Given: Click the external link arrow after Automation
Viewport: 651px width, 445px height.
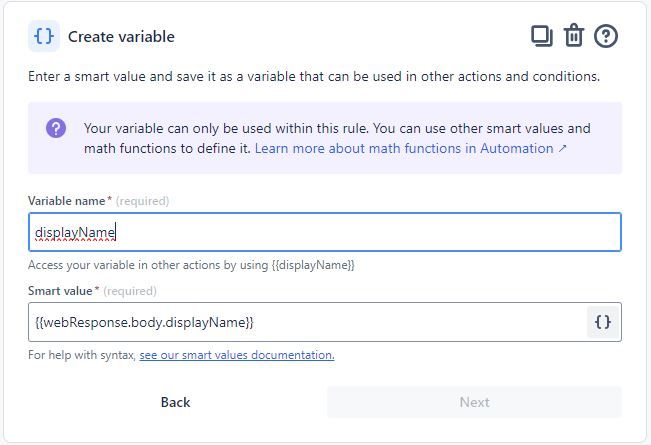Looking at the screenshot, I should coord(562,149).
